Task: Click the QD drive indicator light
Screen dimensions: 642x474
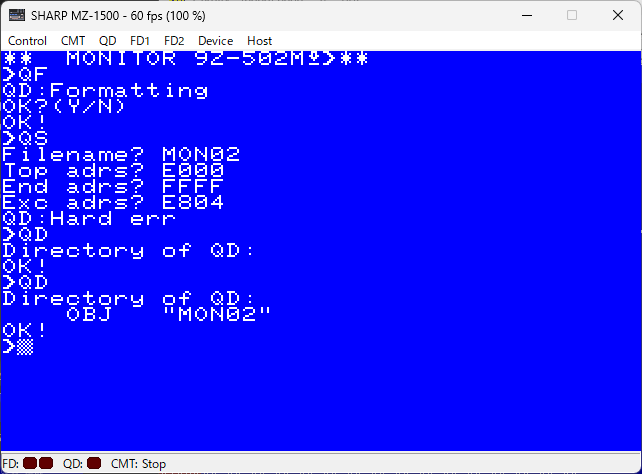Action: coord(94,463)
